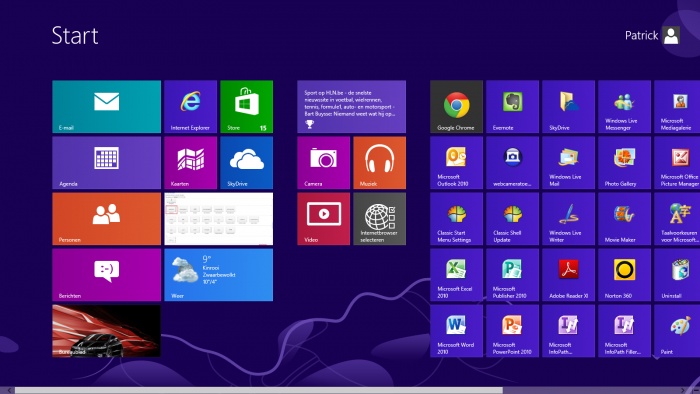This screenshot has width=700, height=394.
Task: Launch Microsoft Word 2010
Action: pos(456,331)
